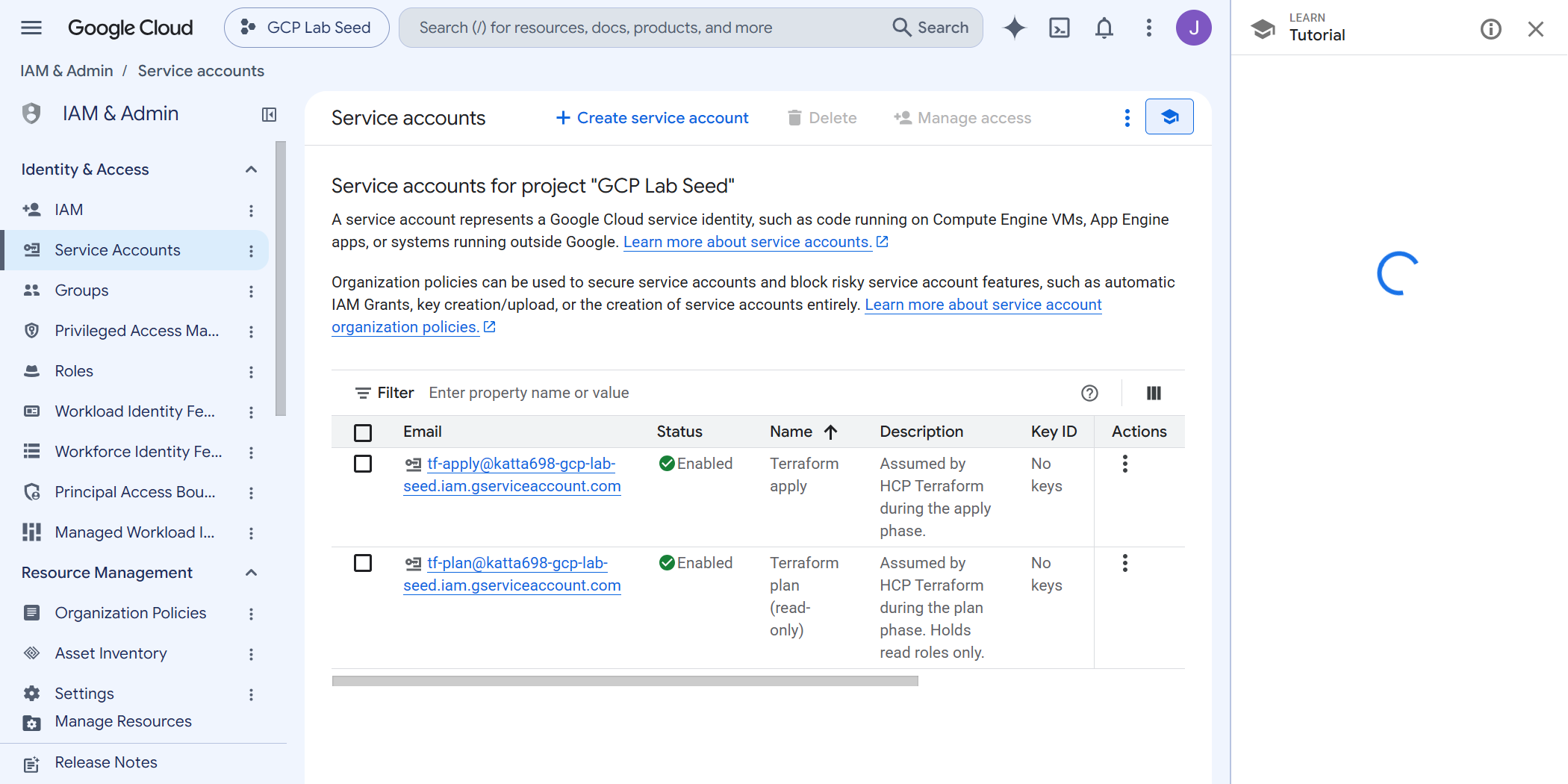1568x784 pixels.
Task: Focus the Filter property input
Action: coord(747,393)
